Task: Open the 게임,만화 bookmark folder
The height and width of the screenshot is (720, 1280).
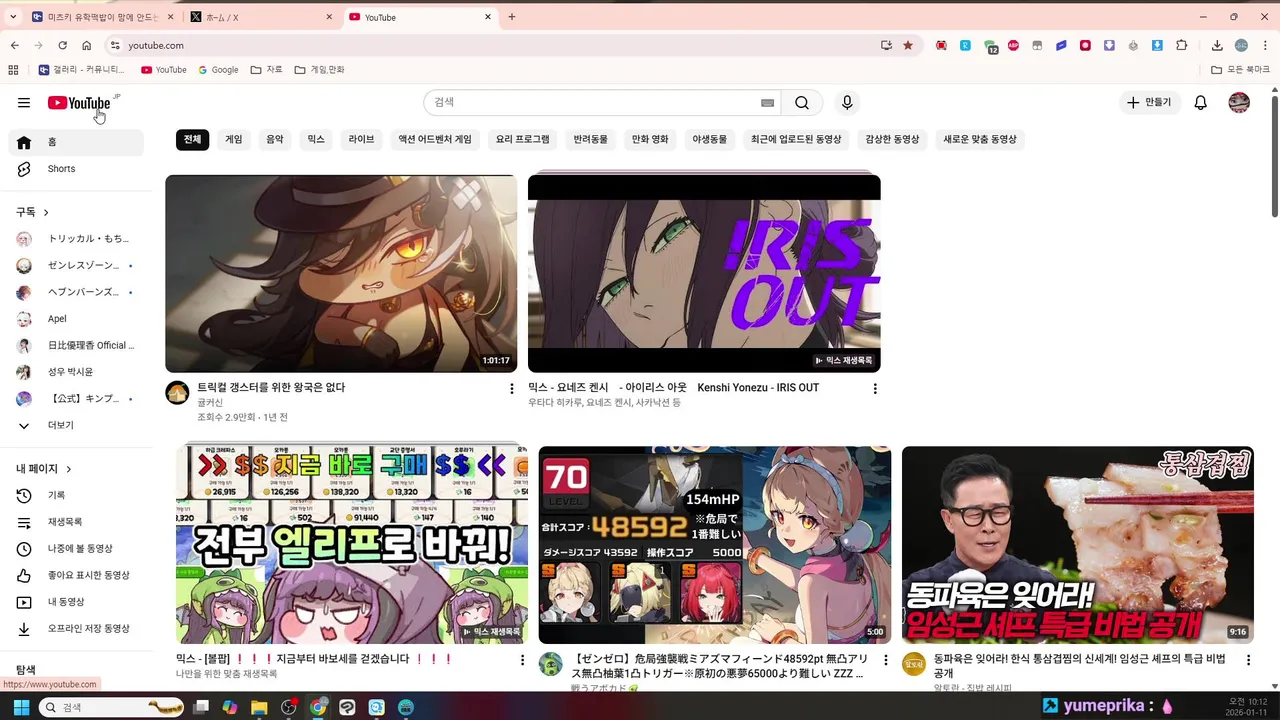Action: pos(319,70)
